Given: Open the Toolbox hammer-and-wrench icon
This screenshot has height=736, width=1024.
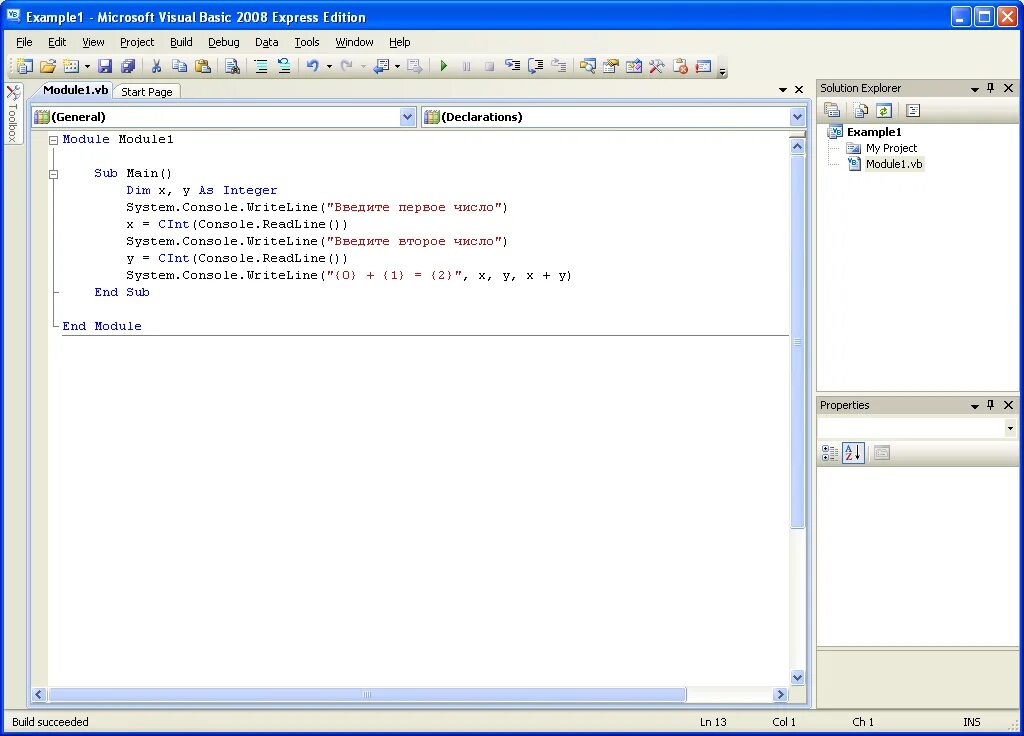Looking at the screenshot, I should click(656, 66).
